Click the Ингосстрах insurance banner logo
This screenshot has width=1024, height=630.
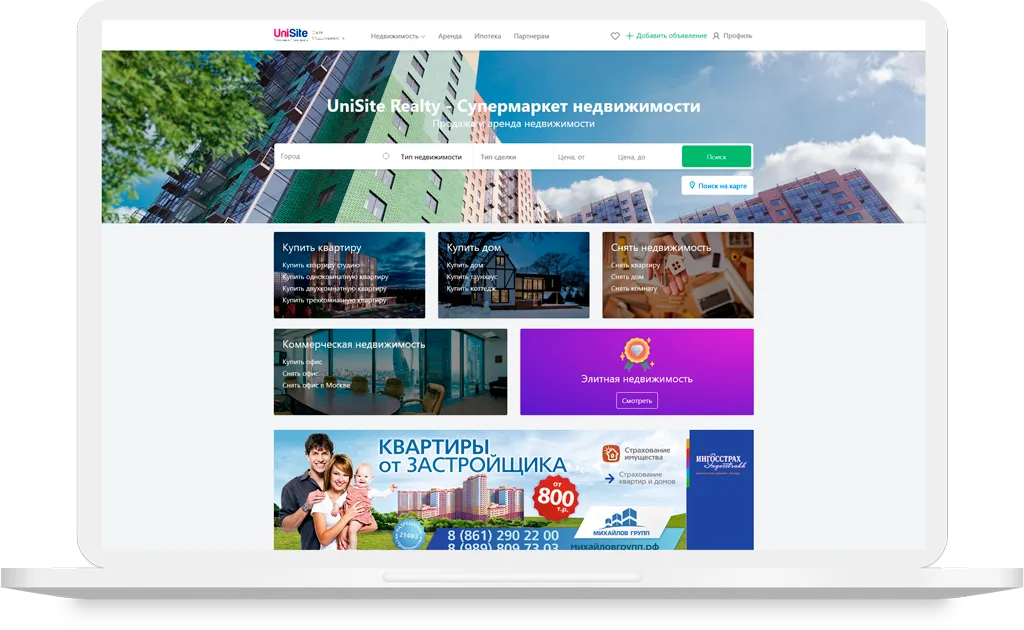pos(720,463)
